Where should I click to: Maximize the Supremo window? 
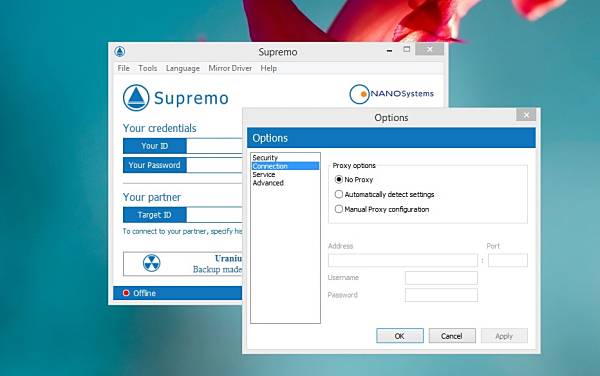(x=406, y=49)
